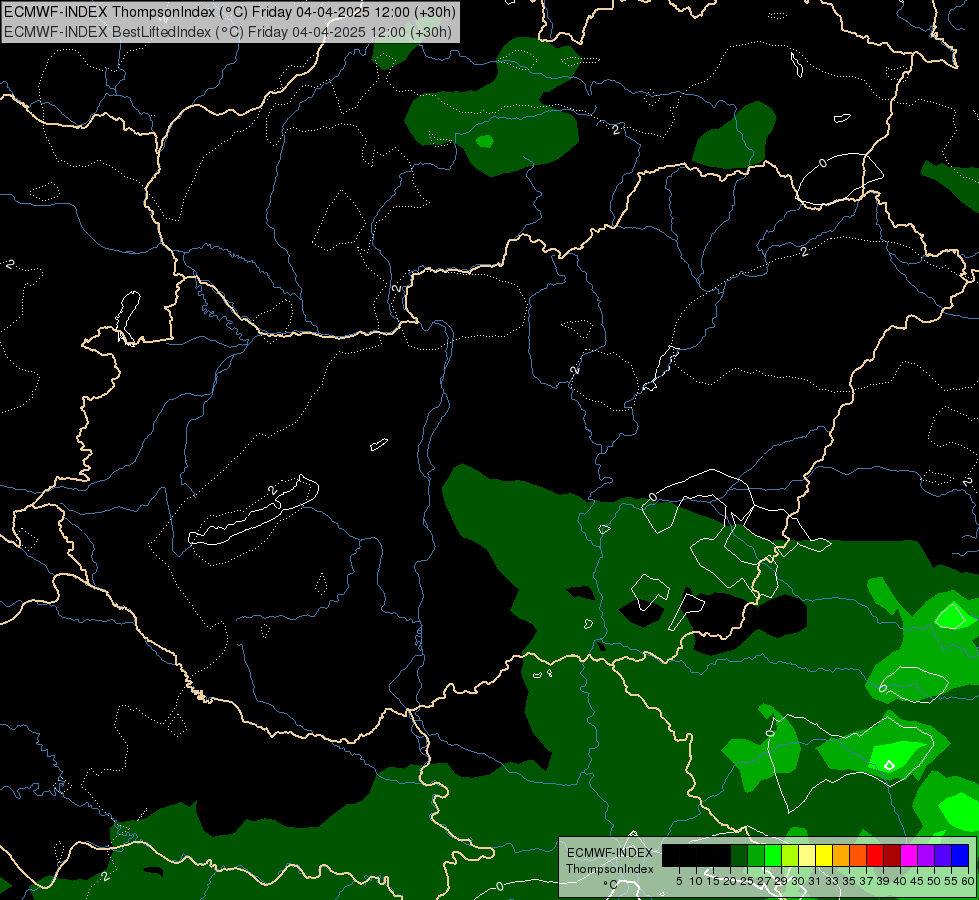Click the legend tick label '27'

point(764,881)
